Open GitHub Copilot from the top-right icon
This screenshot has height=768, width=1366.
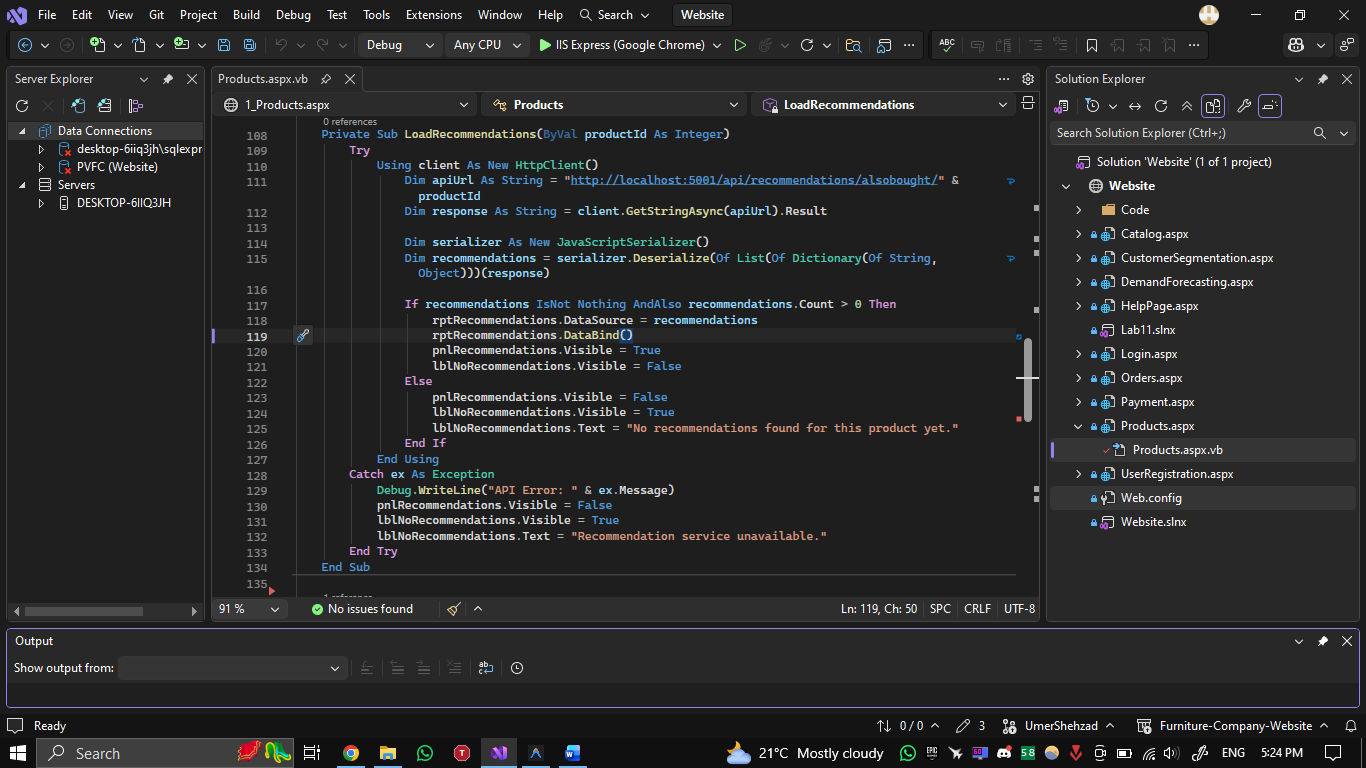pos(1296,45)
